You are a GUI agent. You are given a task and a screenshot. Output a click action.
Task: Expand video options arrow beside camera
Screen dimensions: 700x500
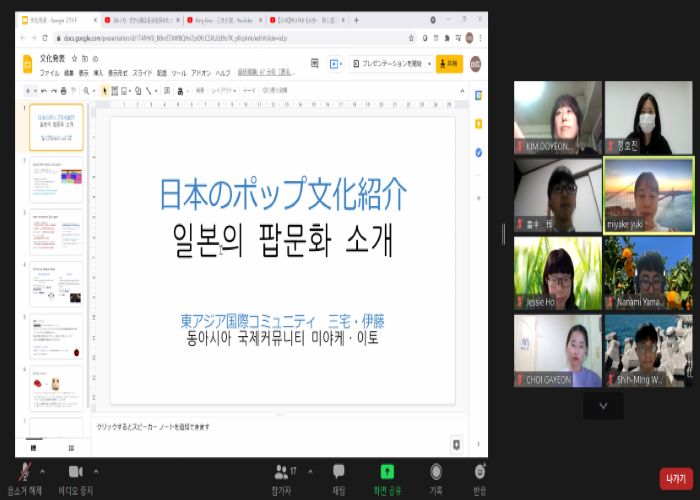click(x=96, y=468)
